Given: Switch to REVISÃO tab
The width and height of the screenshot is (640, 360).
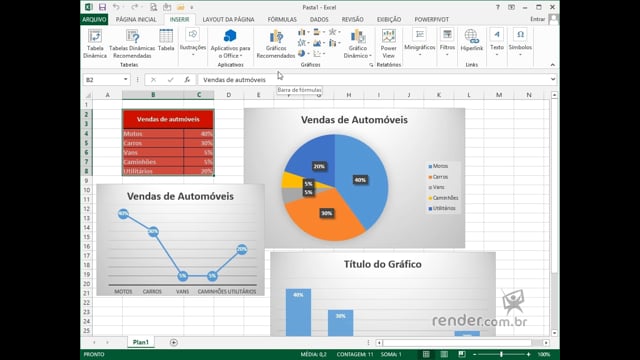Looking at the screenshot, I should (352, 19).
